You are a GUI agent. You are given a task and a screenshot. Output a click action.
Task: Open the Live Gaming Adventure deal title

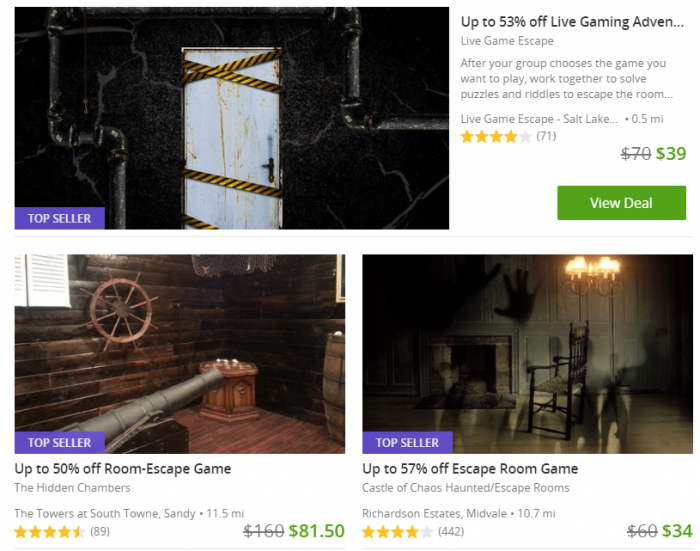572,22
